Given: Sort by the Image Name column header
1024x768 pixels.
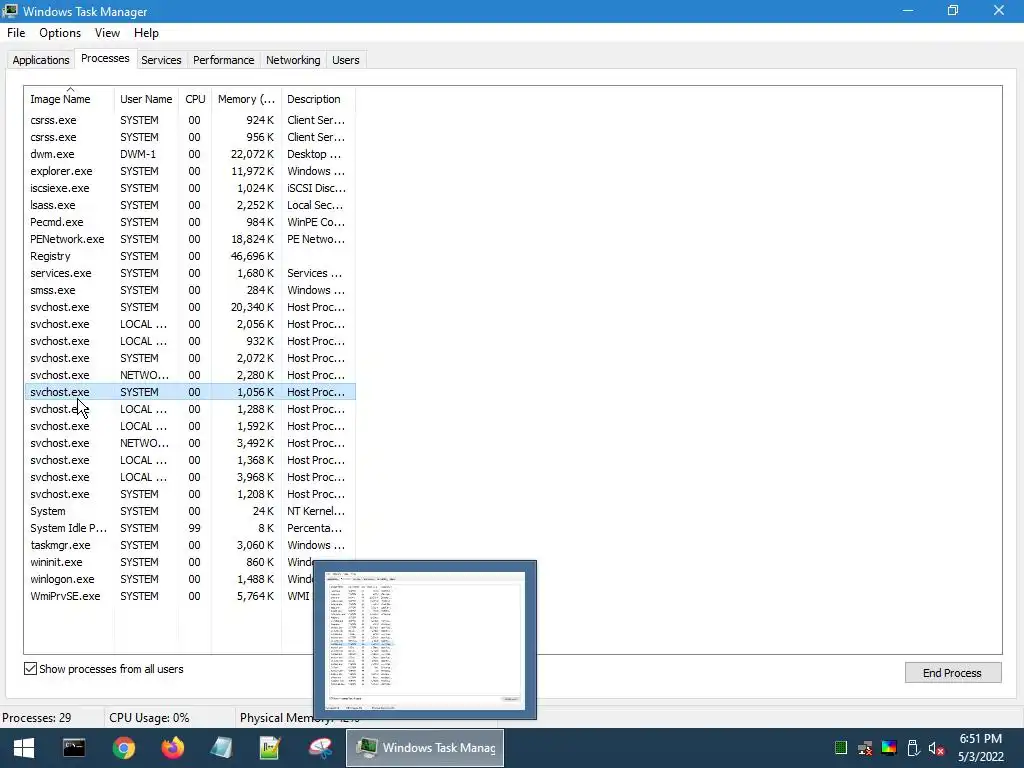Looking at the screenshot, I should pyautogui.click(x=69, y=99).
